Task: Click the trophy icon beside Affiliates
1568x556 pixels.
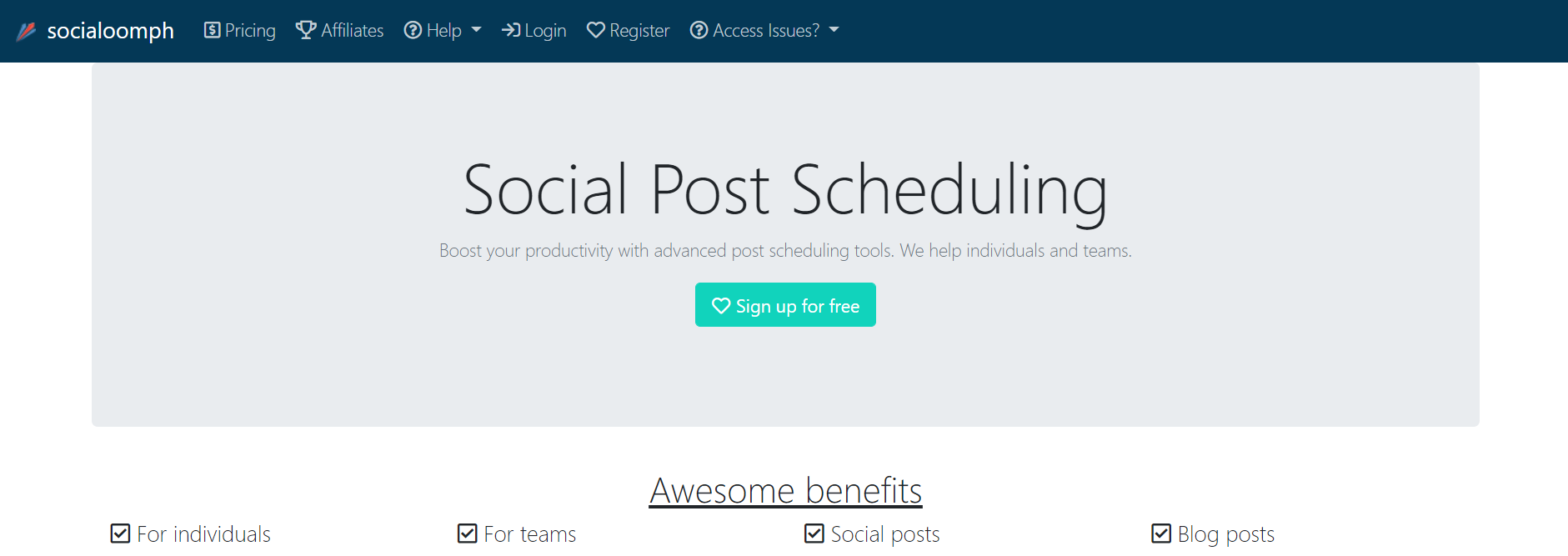Action: (306, 30)
